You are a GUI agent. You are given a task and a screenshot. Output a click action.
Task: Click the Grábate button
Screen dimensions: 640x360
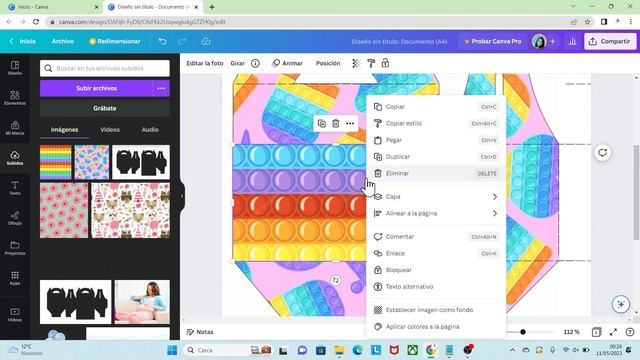tap(105, 108)
